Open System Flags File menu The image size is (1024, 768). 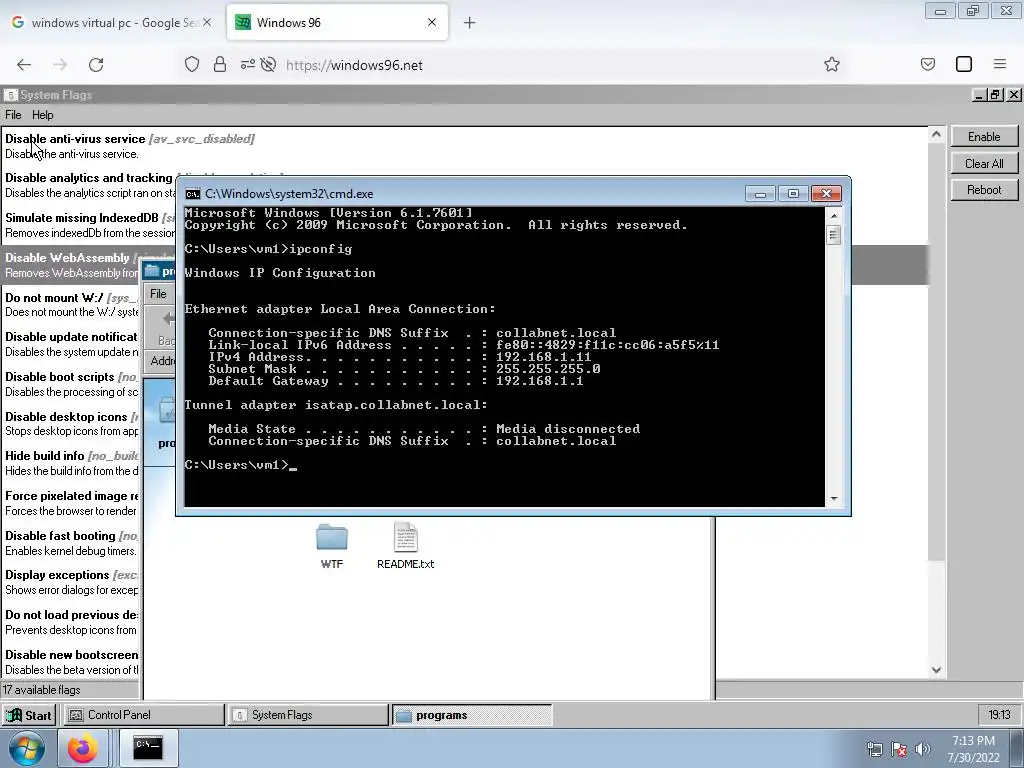pyautogui.click(x=13, y=115)
